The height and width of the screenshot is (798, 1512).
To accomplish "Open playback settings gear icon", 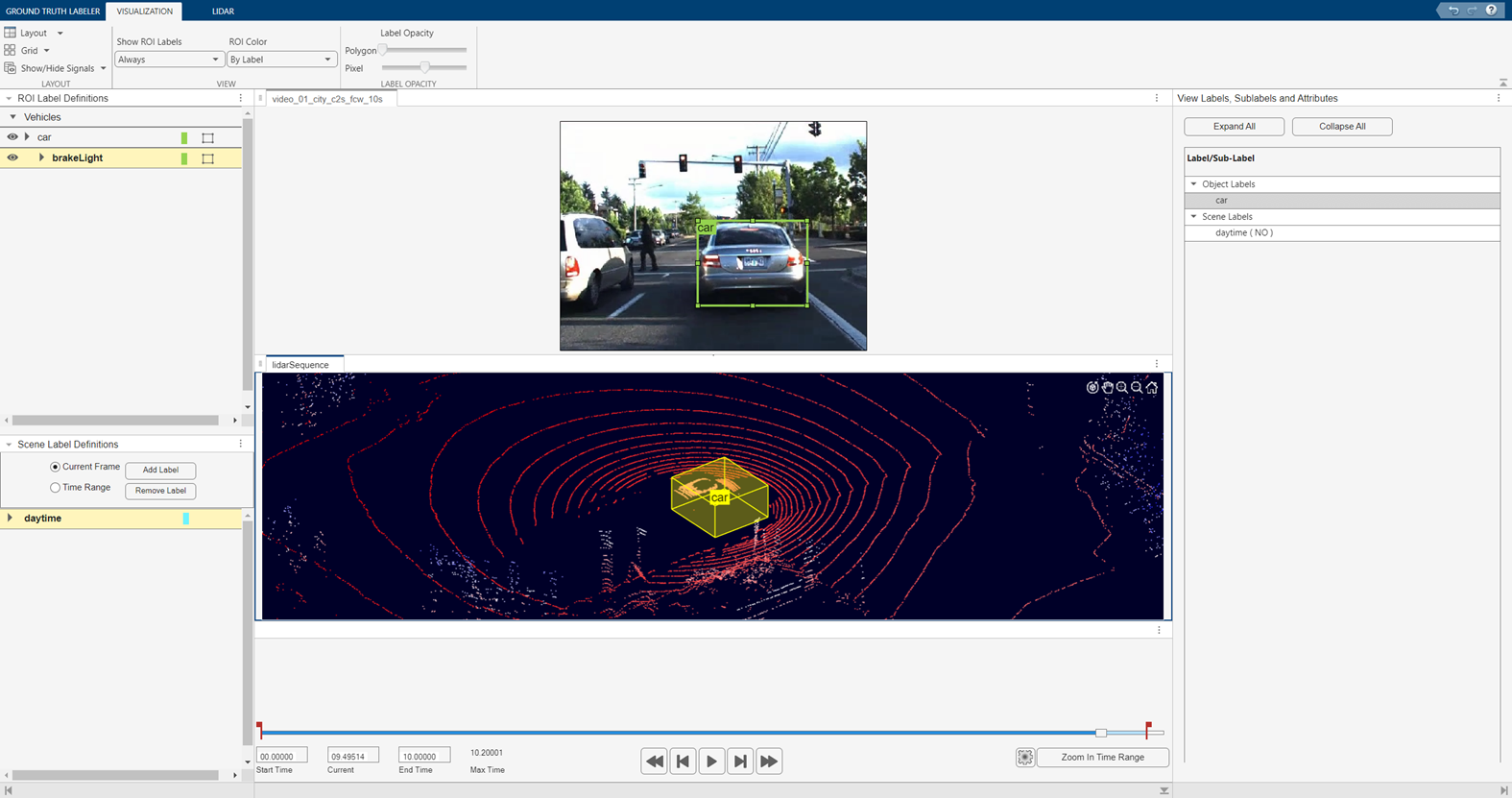I will tap(1024, 758).
